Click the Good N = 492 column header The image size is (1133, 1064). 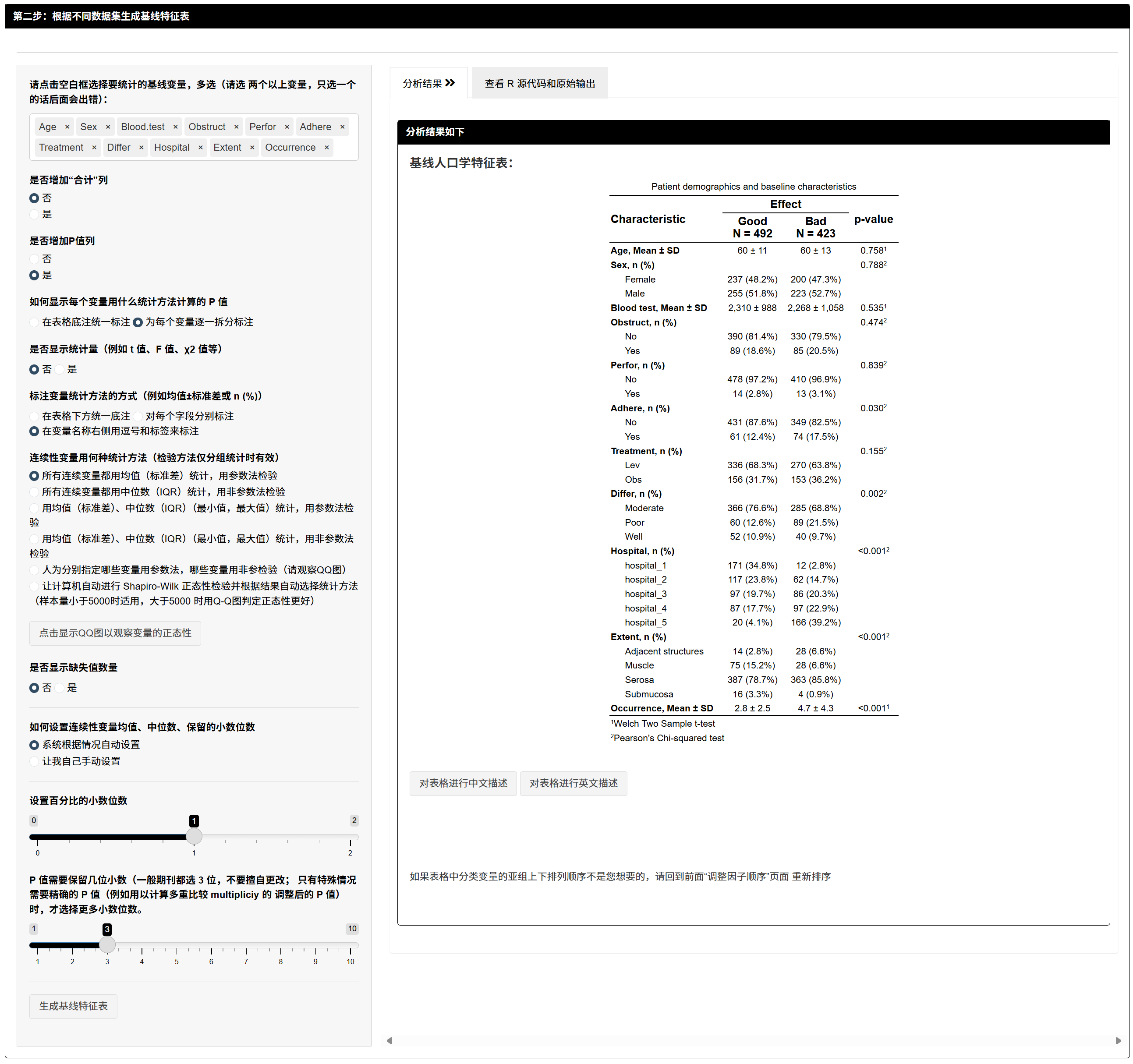click(x=752, y=227)
